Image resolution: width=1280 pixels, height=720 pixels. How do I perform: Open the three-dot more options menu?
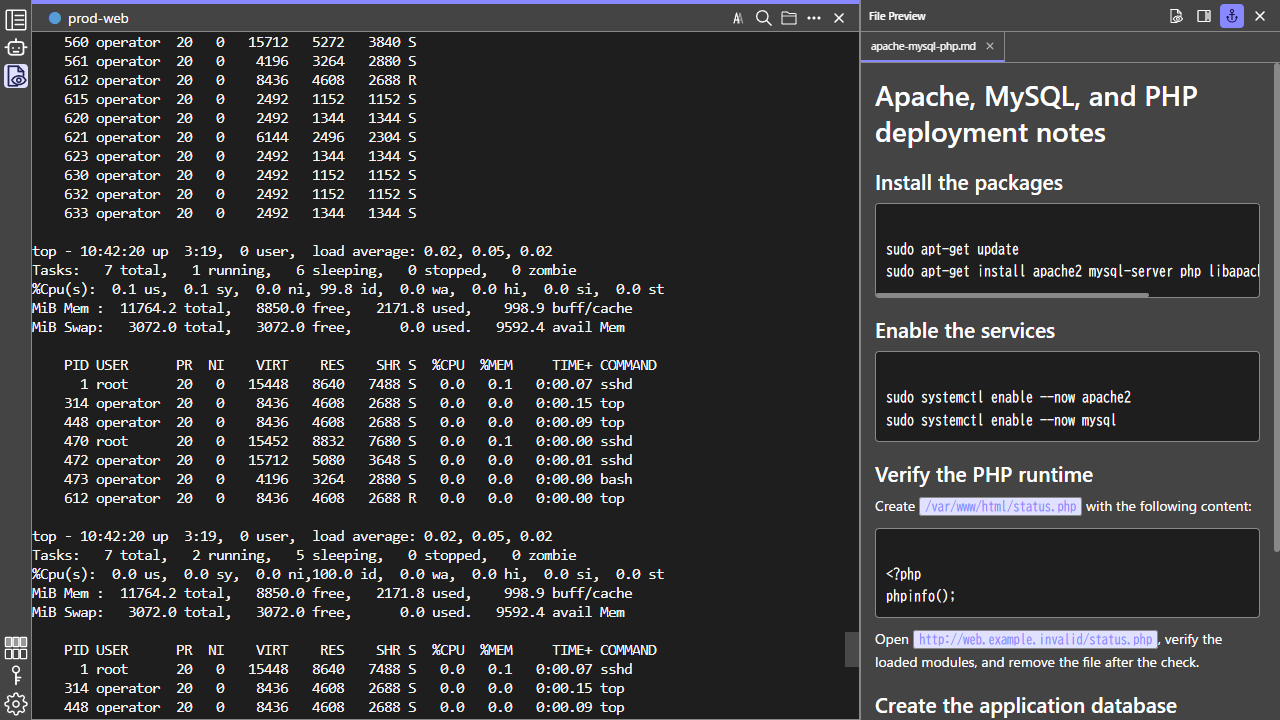(x=814, y=18)
